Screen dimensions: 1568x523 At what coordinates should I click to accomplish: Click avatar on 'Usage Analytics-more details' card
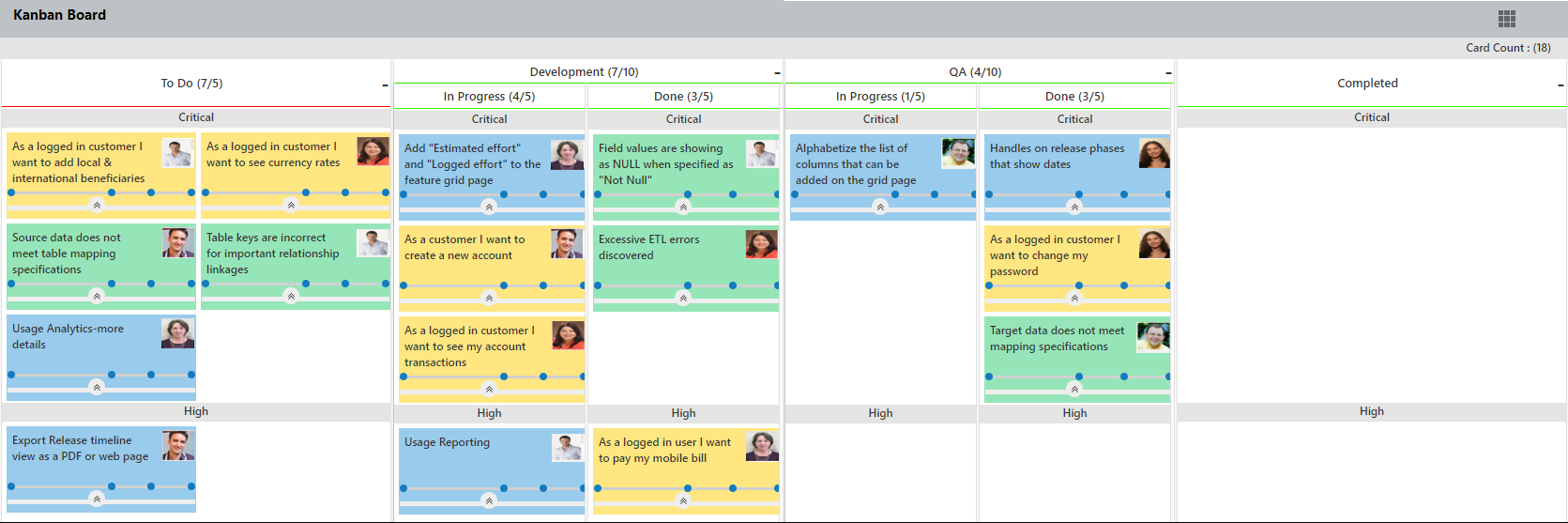pyautogui.click(x=177, y=333)
